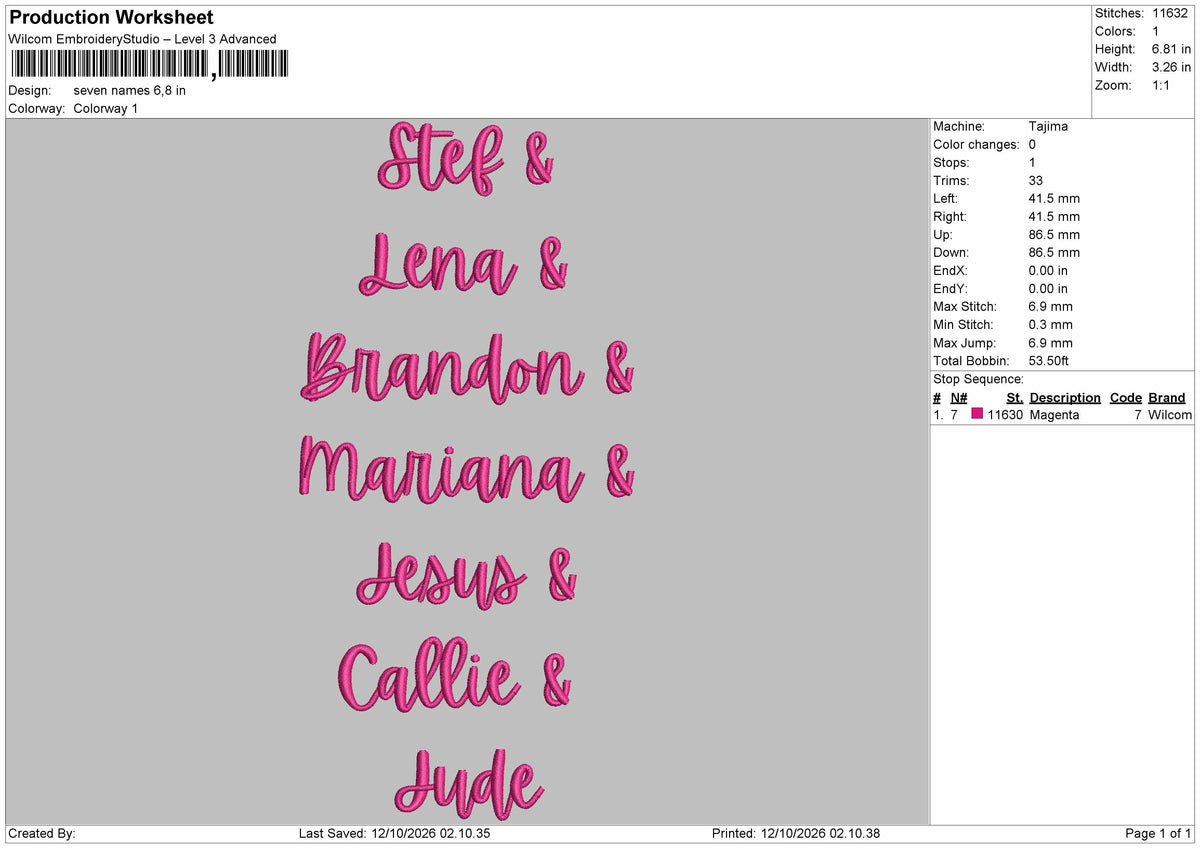
Task: Click the Down value 86.5 mm
Action: tap(1054, 252)
